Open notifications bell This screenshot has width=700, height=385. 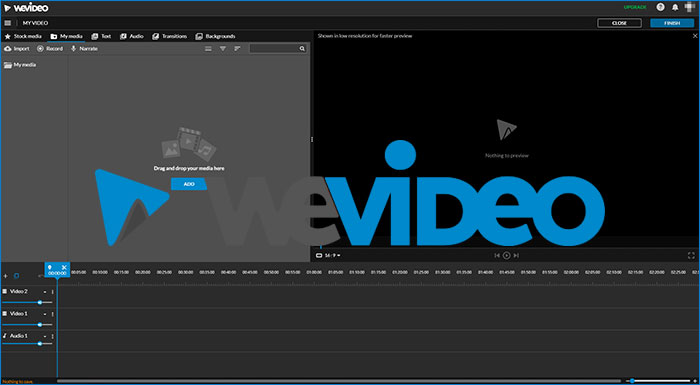675,7
